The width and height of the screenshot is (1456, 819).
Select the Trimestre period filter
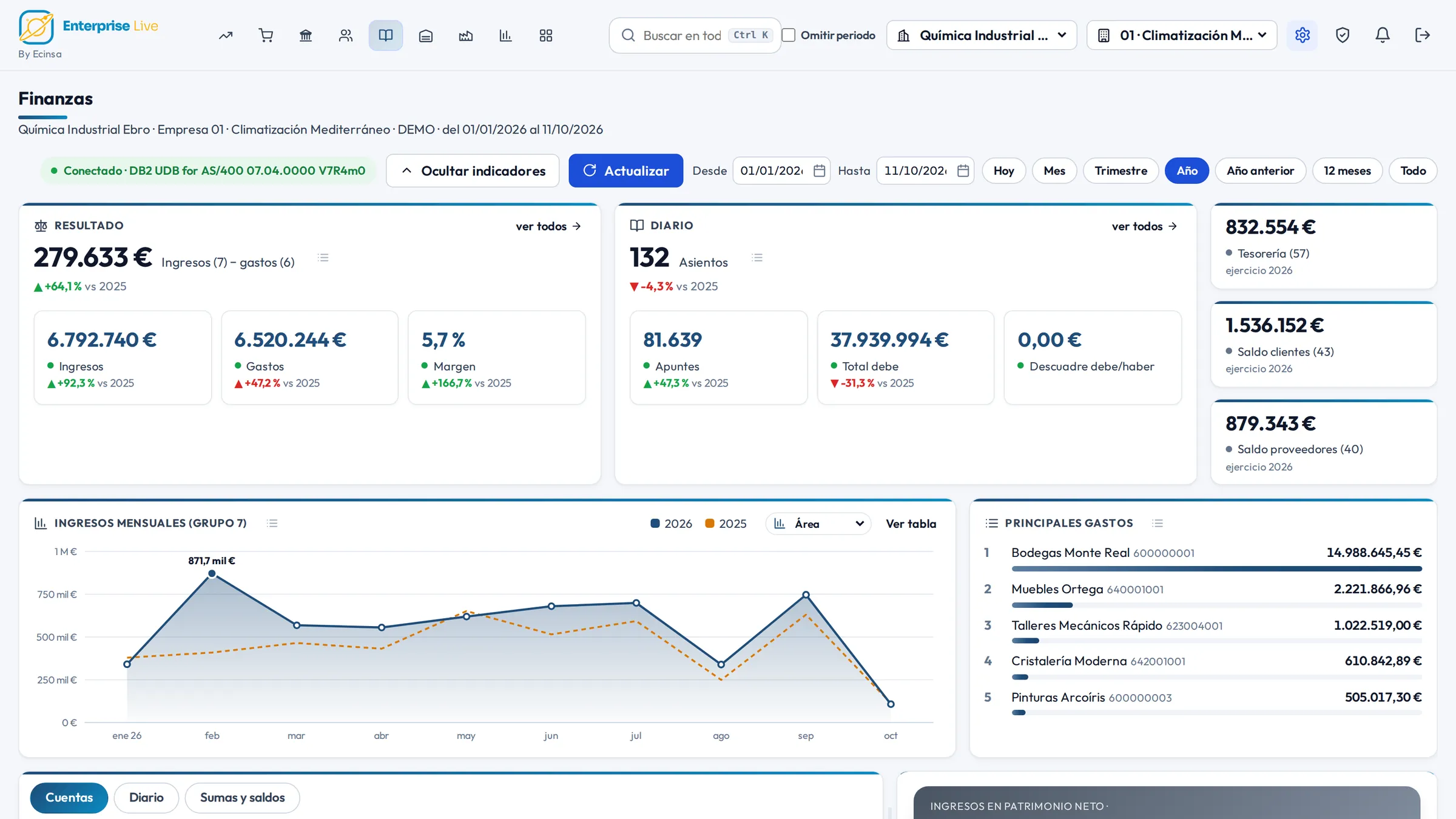pyautogui.click(x=1121, y=170)
